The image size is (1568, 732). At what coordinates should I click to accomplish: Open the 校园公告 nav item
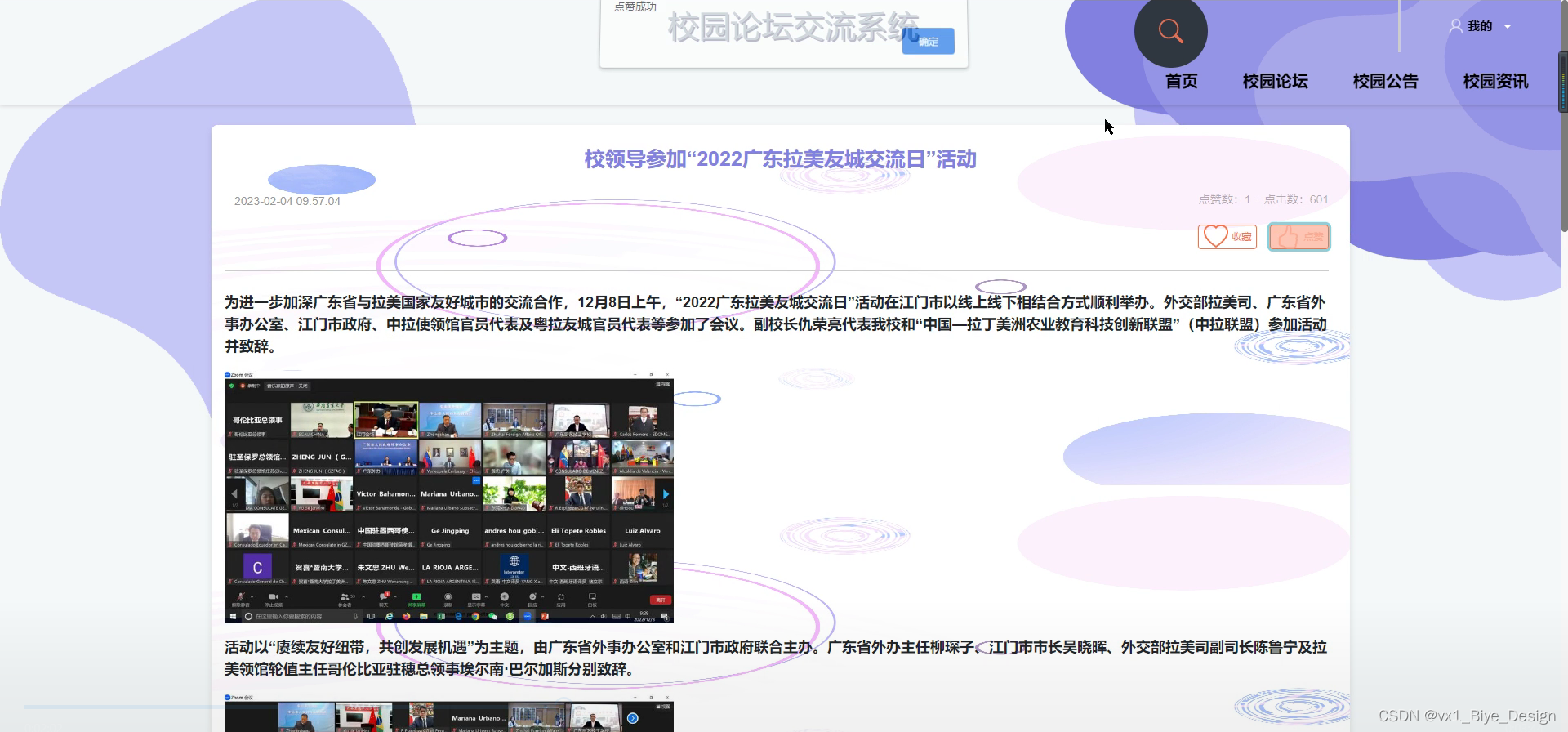pyautogui.click(x=1385, y=81)
